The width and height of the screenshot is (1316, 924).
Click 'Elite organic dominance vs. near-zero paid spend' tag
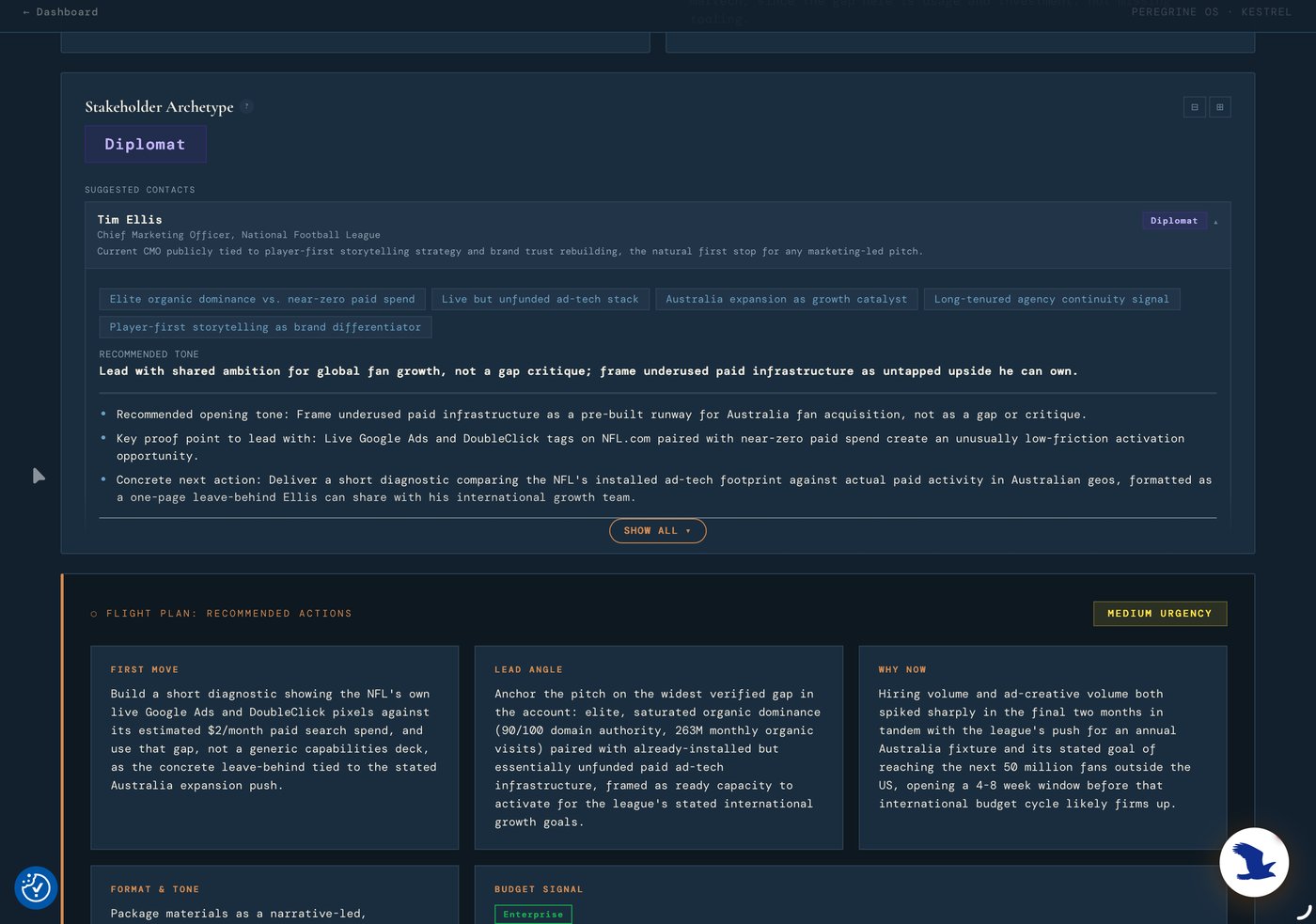262,299
